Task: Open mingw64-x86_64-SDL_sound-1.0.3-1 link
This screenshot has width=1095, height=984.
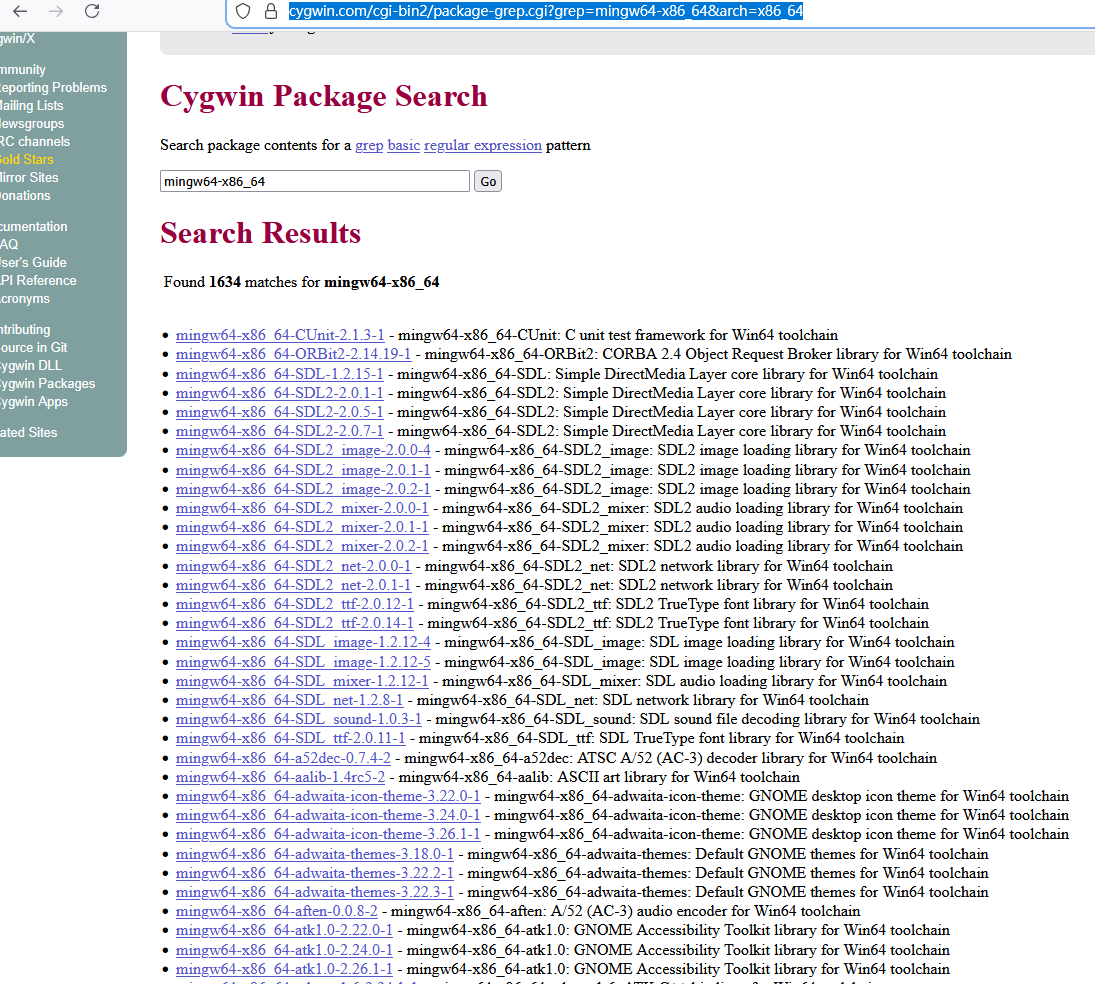Action: pos(299,719)
